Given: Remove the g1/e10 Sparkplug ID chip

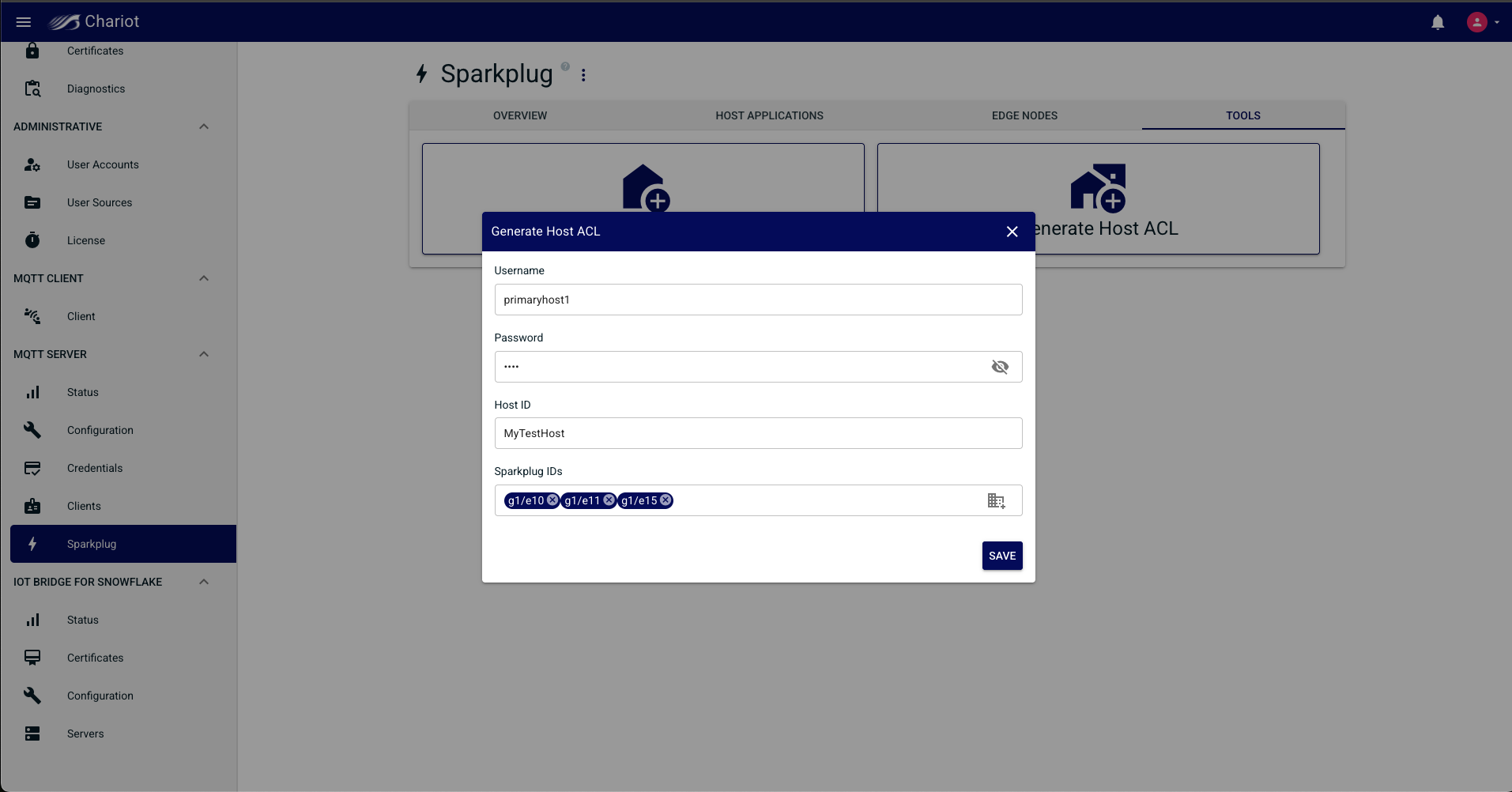Looking at the screenshot, I should tap(552, 500).
